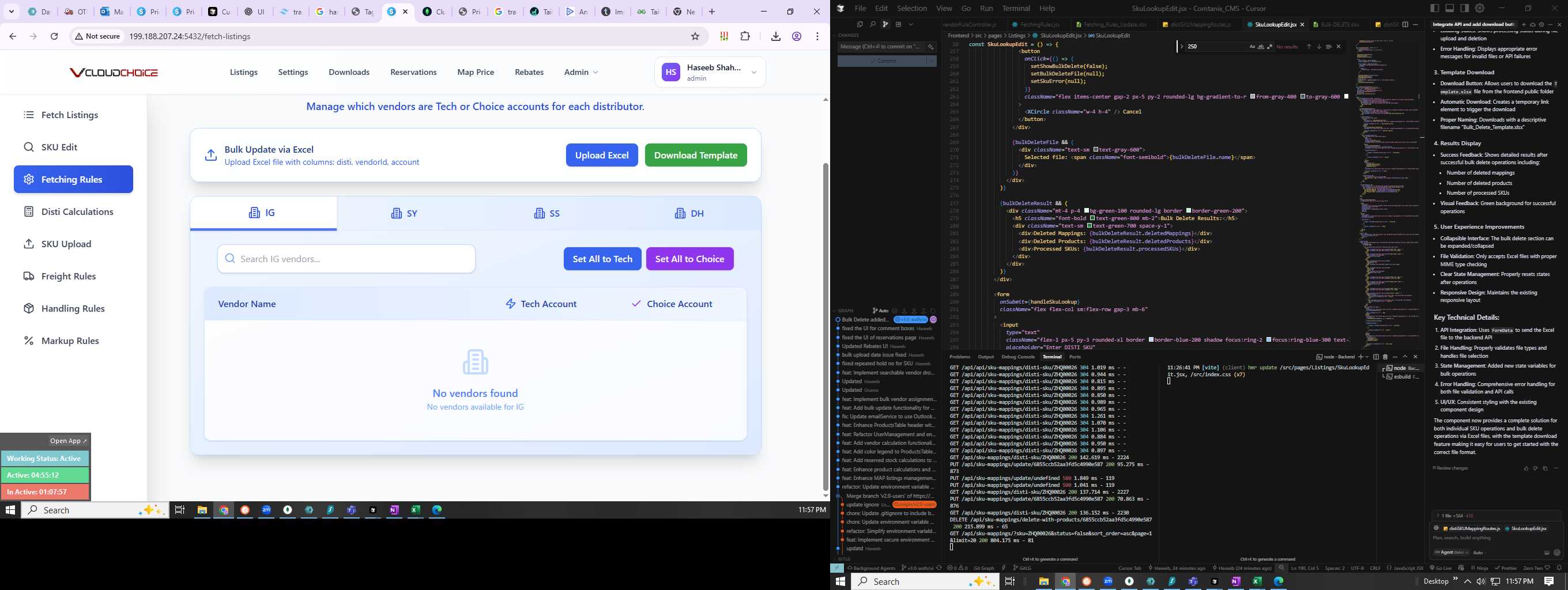Open chat history in Cursor AI pane

1541,25
